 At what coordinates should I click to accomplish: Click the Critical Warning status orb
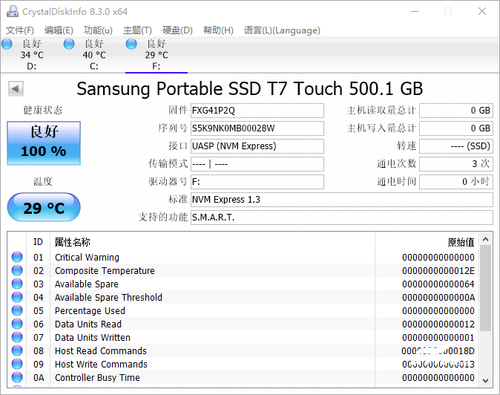pos(17,257)
